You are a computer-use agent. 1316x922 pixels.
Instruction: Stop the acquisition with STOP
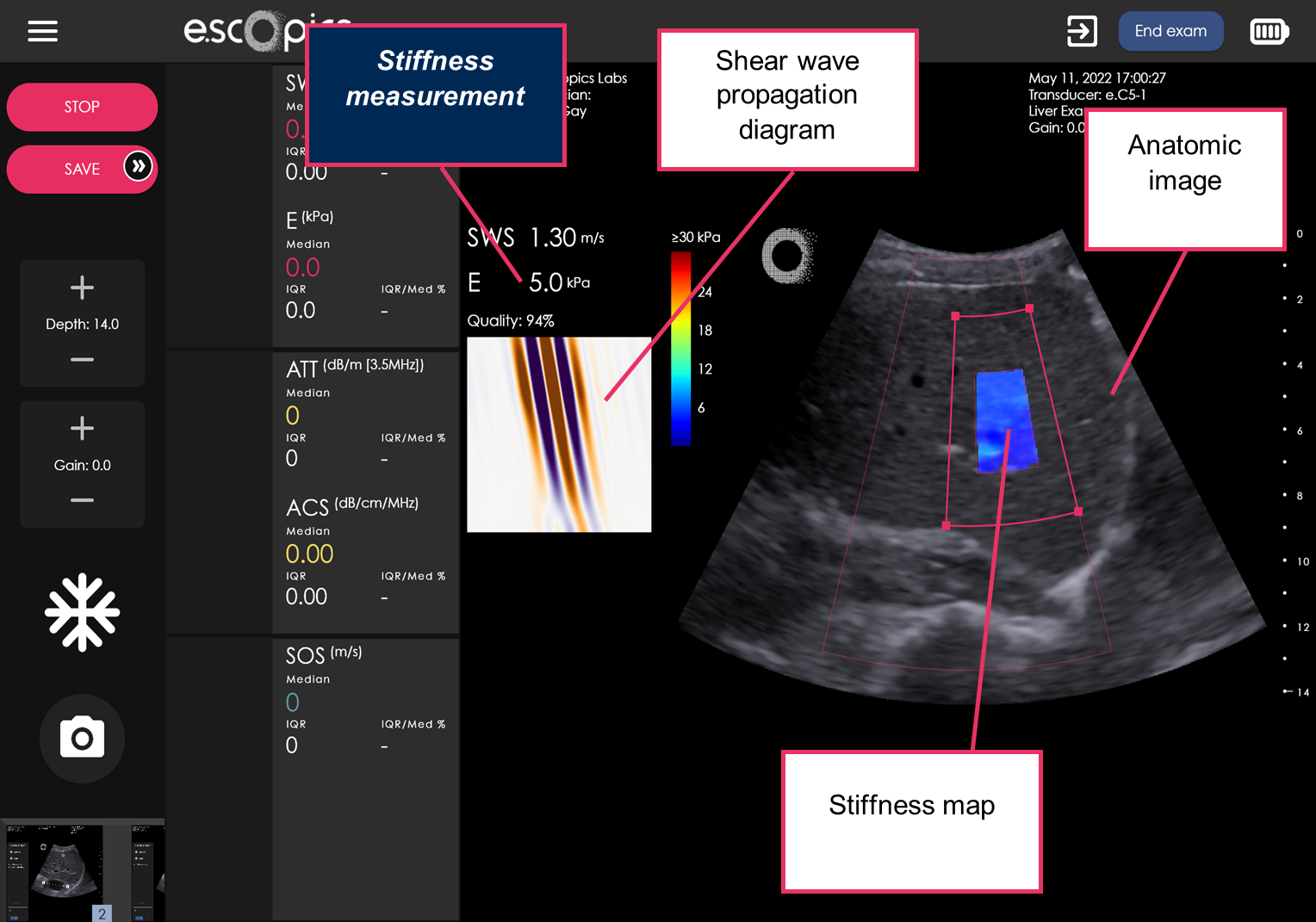pos(82,107)
